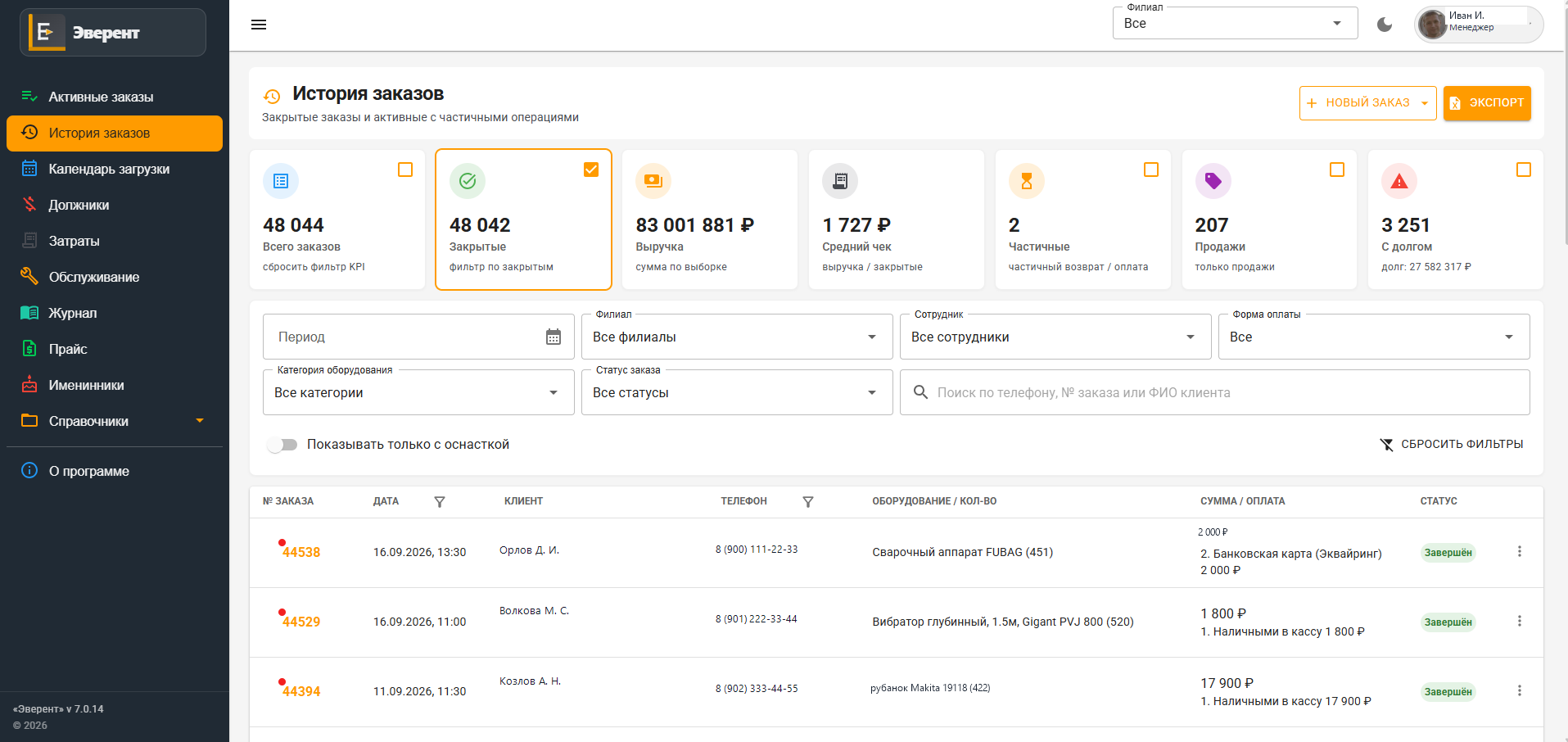Open Календарь загрузки in sidebar
The image size is (1568, 742).
pyautogui.click(x=115, y=169)
